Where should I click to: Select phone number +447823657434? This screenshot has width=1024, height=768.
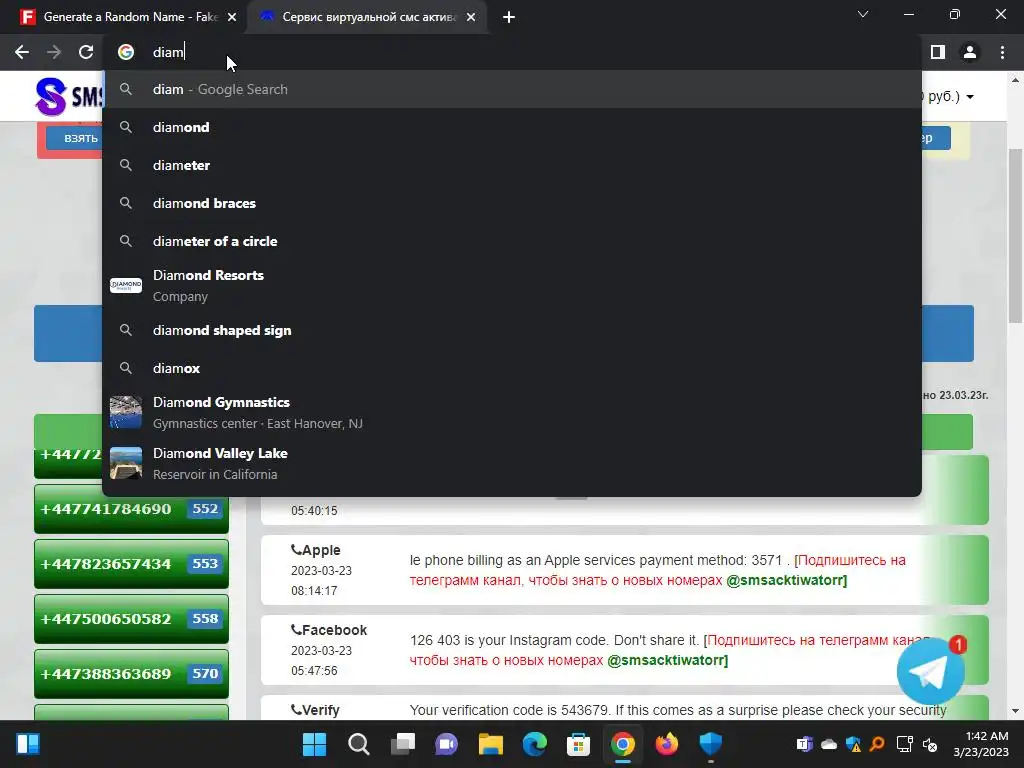pyautogui.click(x=131, y=564)
